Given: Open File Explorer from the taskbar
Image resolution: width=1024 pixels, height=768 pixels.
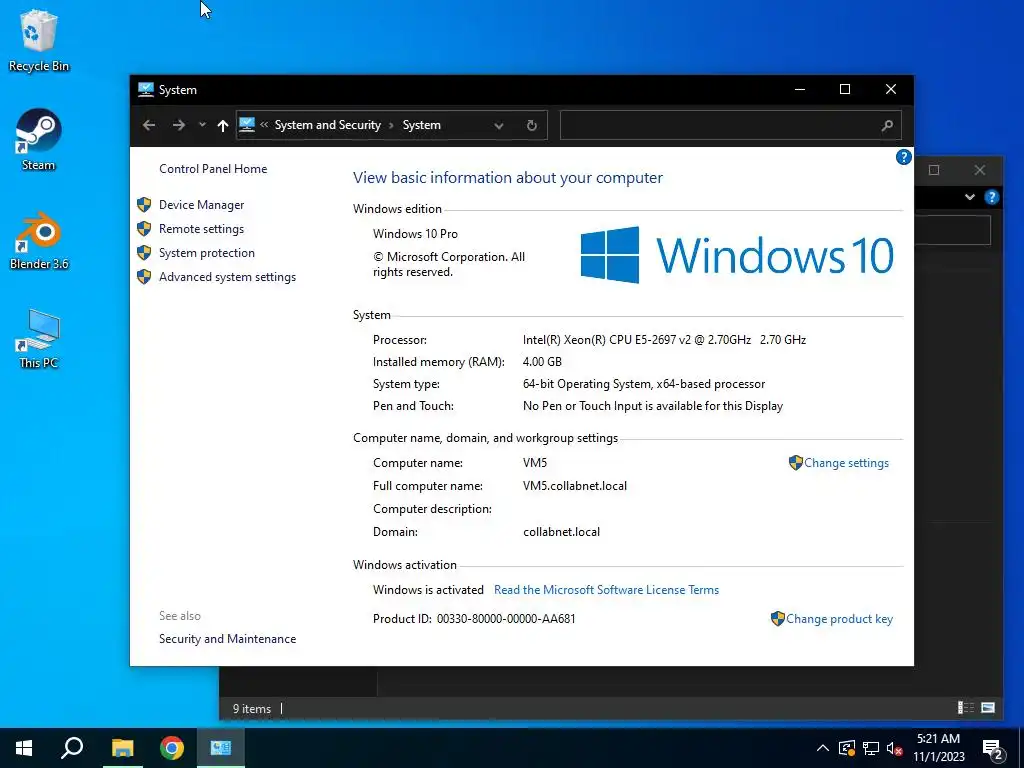Looking at the screenshot, I should [x=122, y=748].
